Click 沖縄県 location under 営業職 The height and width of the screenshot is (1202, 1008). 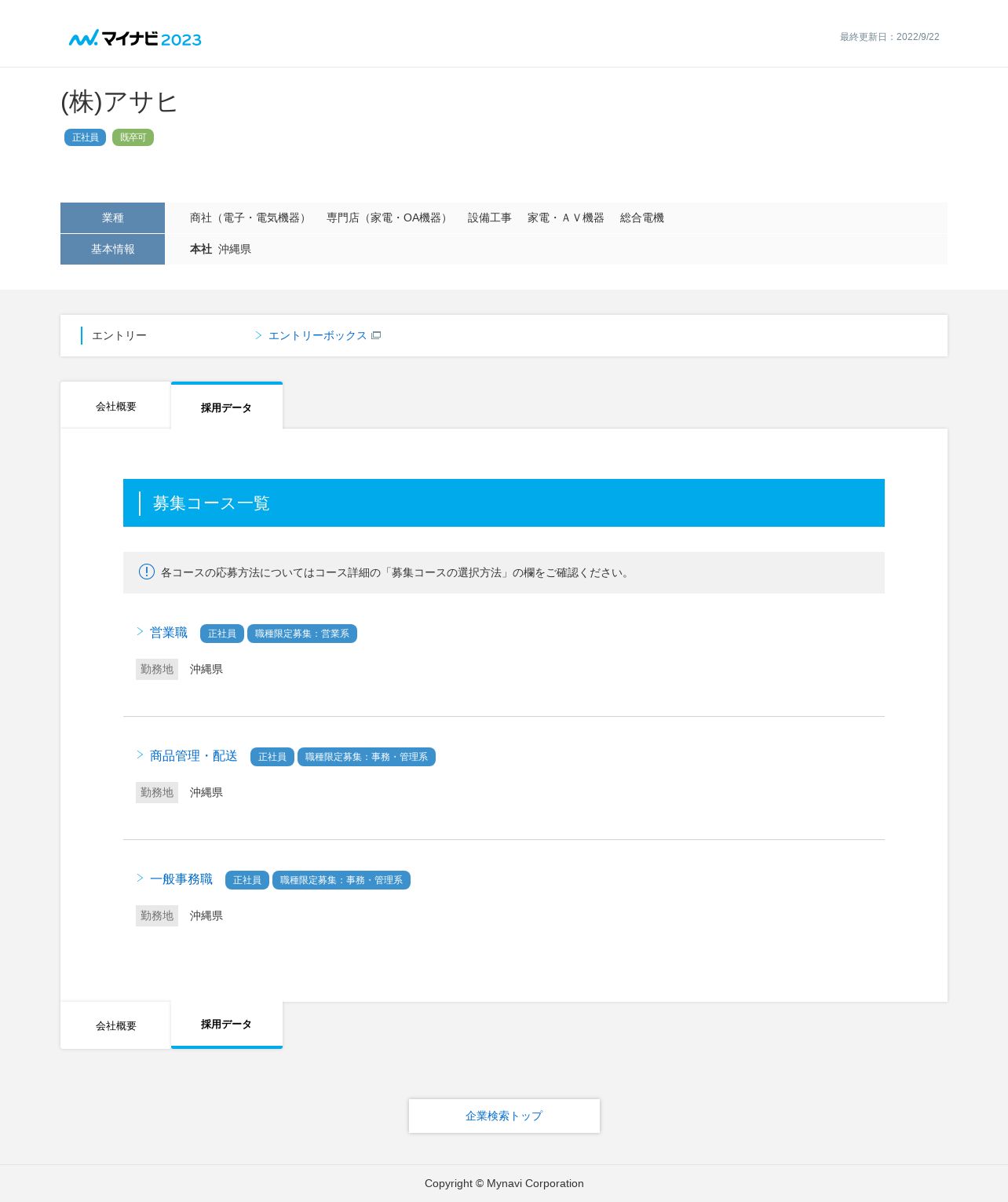(206, 669)
